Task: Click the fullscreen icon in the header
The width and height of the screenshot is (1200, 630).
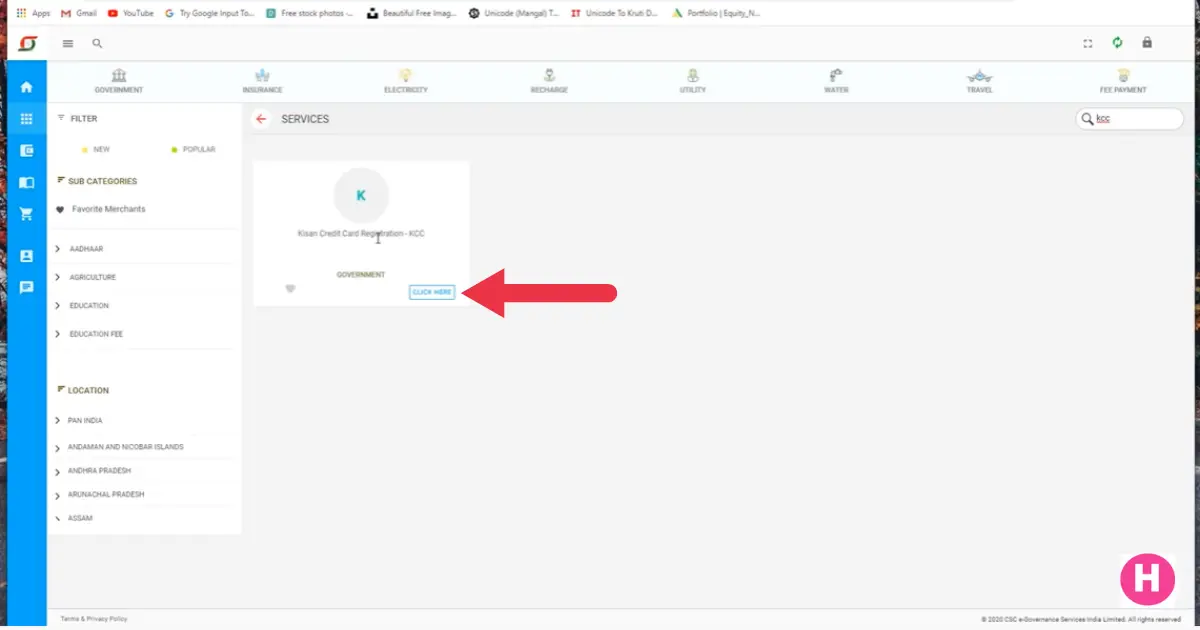Action: tap(1087, 43)
